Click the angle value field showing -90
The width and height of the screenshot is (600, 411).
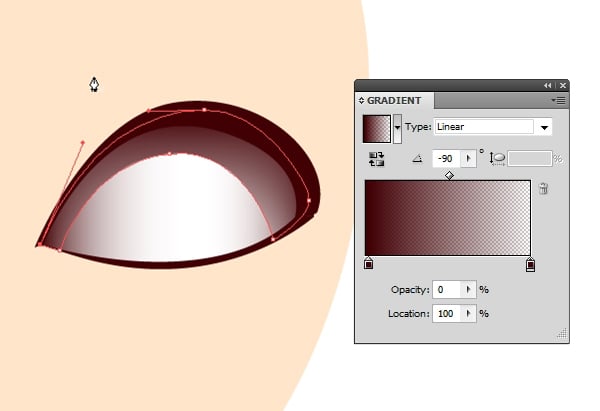(445, 159)
